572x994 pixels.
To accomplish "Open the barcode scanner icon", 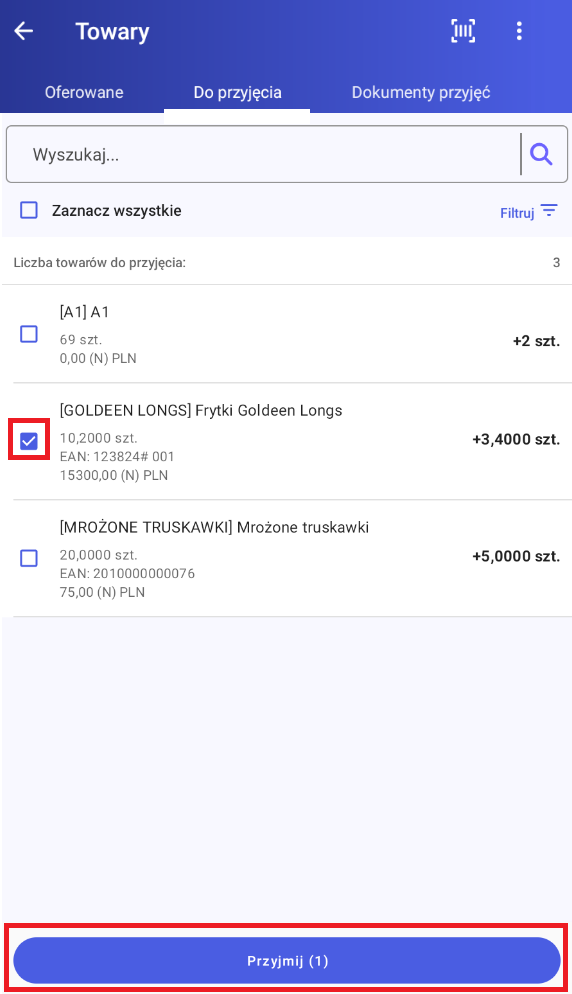I will (463, 30).
